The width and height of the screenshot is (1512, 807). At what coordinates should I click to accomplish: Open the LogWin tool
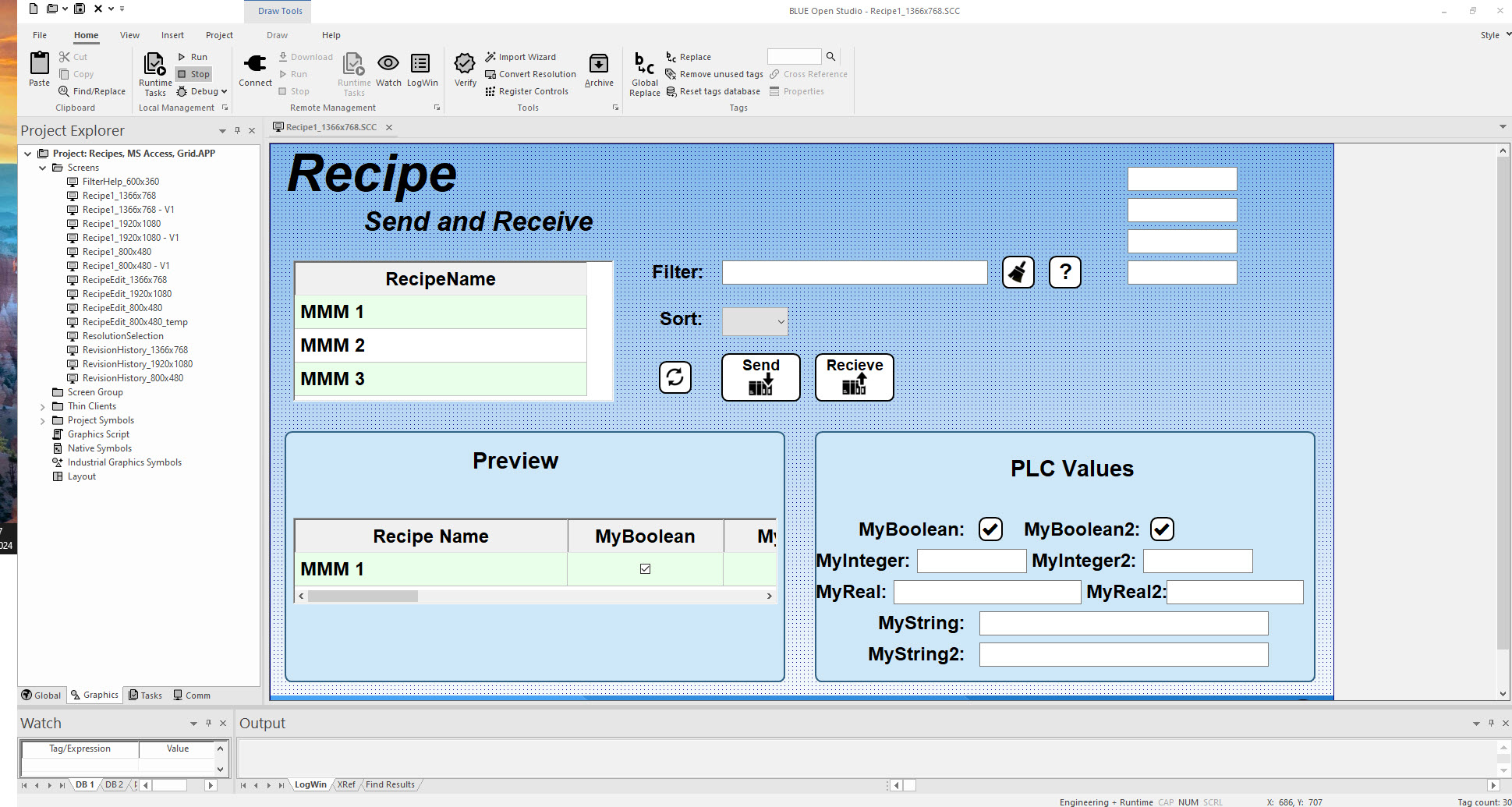422,69
